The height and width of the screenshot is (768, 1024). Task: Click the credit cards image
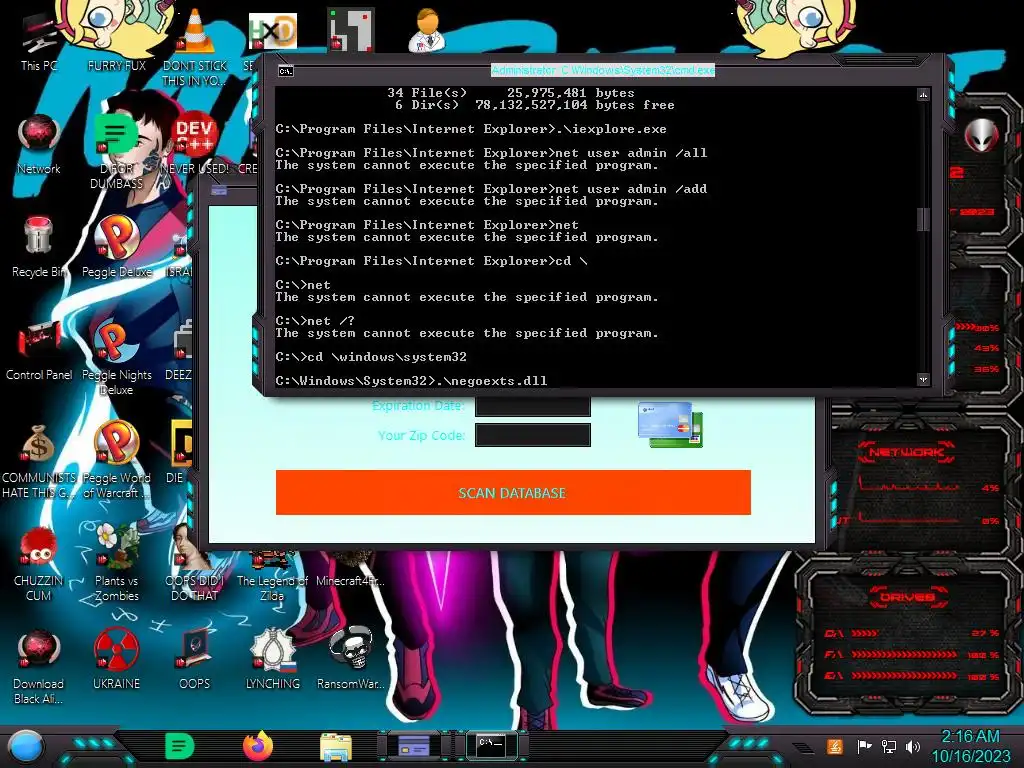pyautogui.click(x=670, y=424)
